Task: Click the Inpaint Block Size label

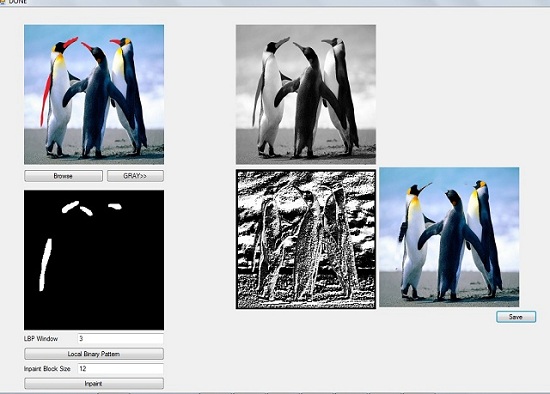Action: click(x=47, y=369)
